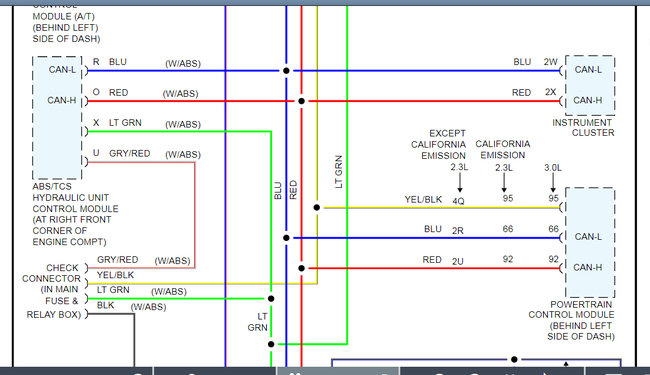Viewport: 650px width, 375px height.
Task: Select the YEL/BLK label at the check connector
Action: coord(116,275)
